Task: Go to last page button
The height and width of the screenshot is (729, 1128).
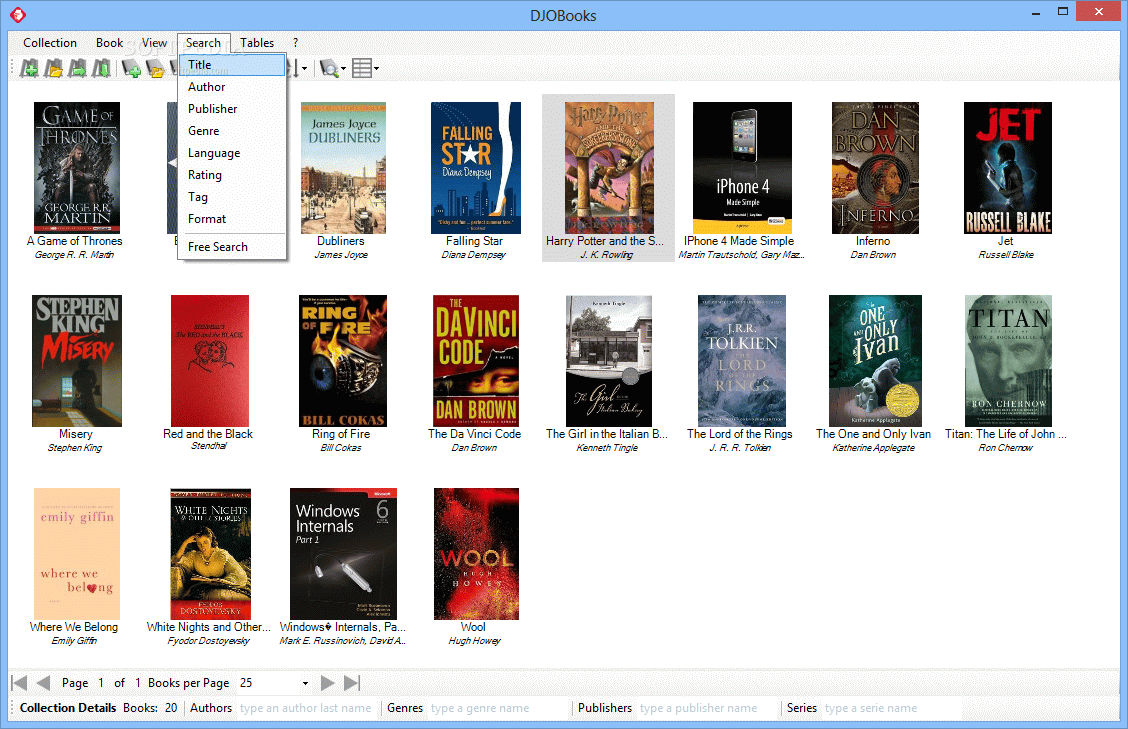Action: point(352,683)
